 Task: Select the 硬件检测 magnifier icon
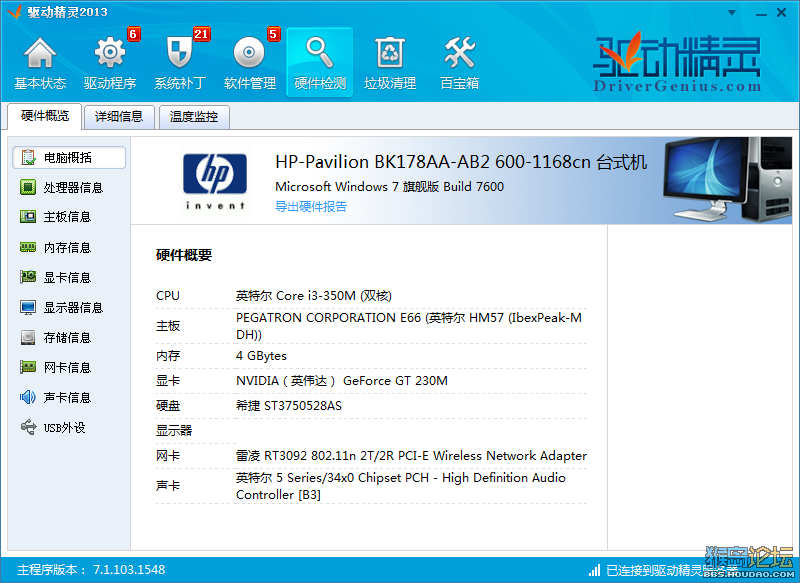(x=319, y=53)
